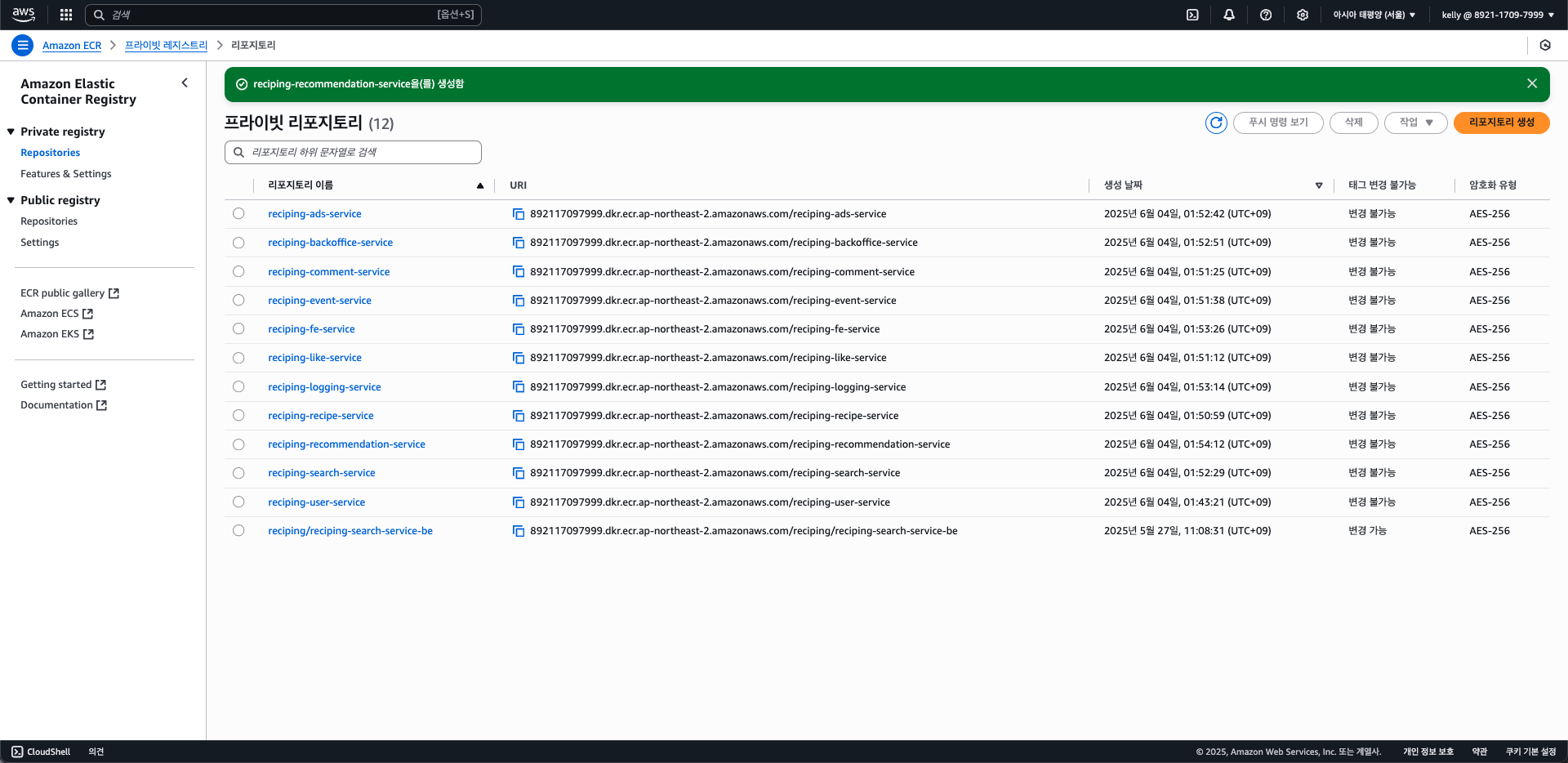Image resolution: width=1568 pixels, height=763 pixels.
Task: Open the help question mark menu
Action: [1266, 15]
